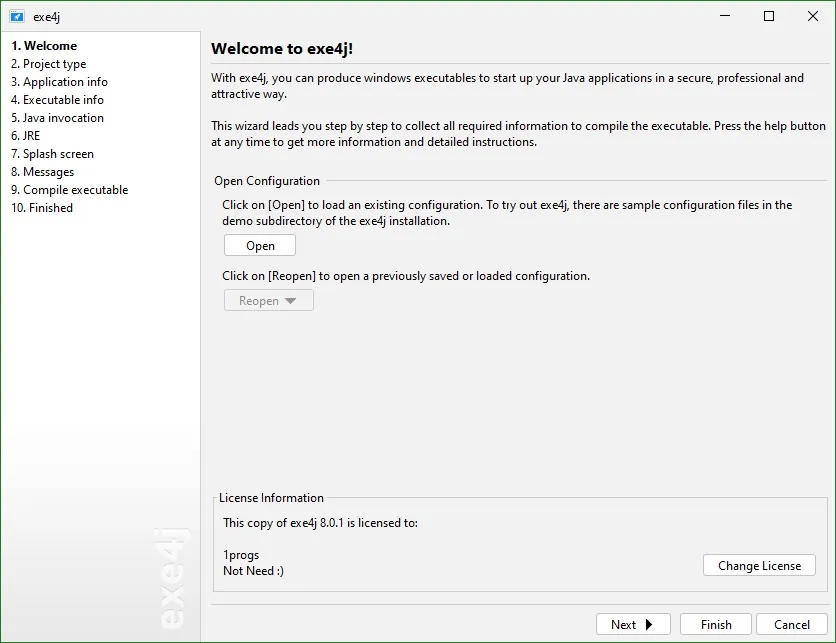Select step 7 Splash screen
Screen dimensions: 836x643
tap(52, 154)
